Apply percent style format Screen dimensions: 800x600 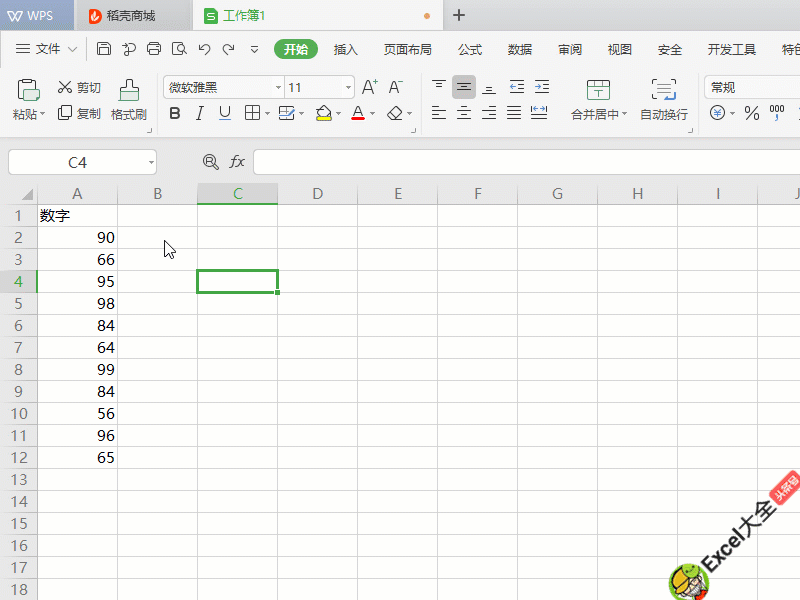752,113
